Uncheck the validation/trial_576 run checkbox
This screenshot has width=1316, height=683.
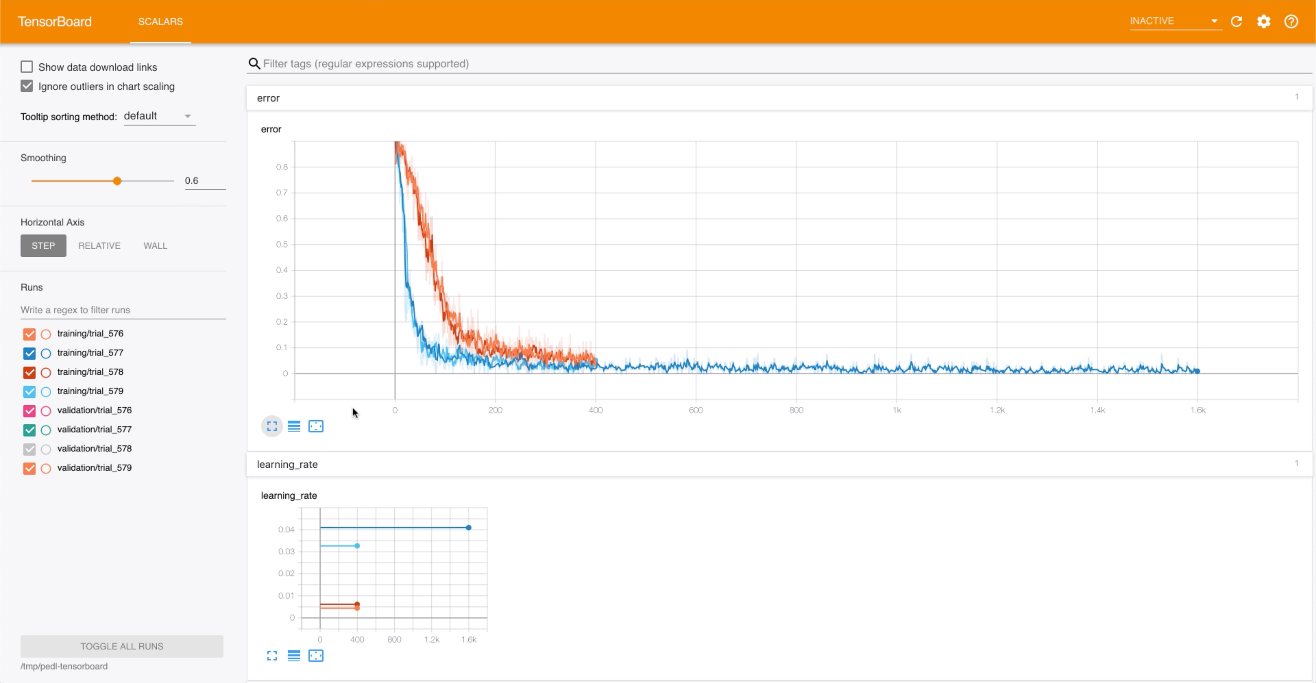tap(28, 411)
